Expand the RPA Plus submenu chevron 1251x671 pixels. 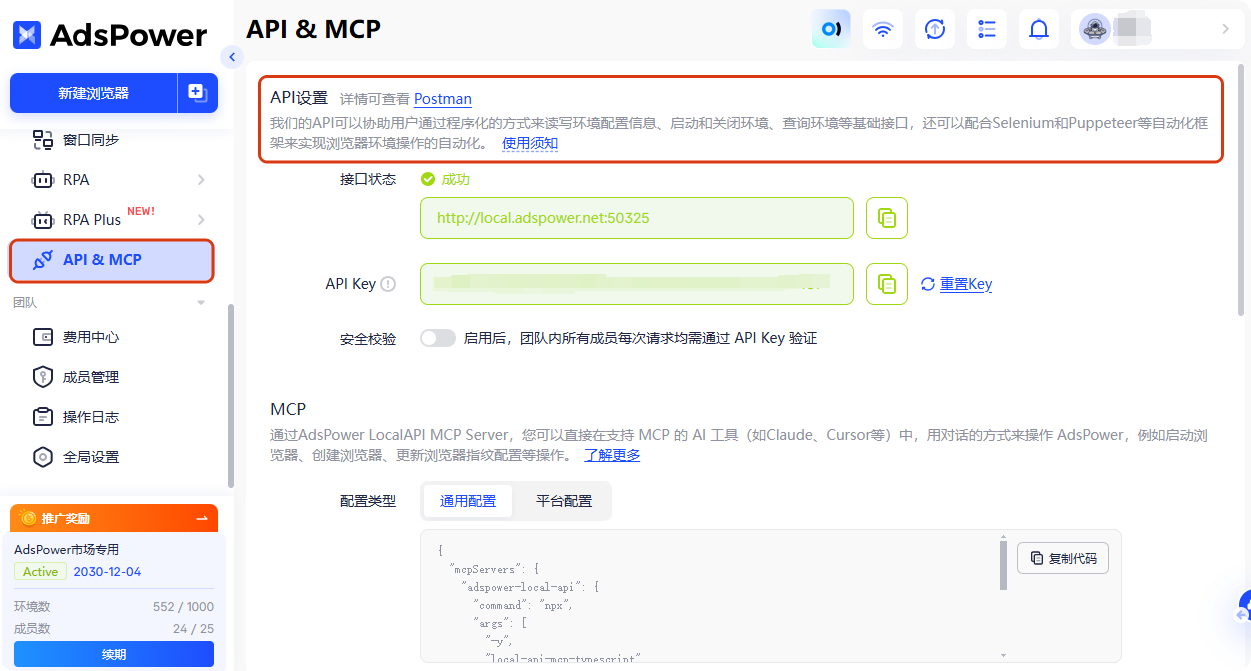201,220
